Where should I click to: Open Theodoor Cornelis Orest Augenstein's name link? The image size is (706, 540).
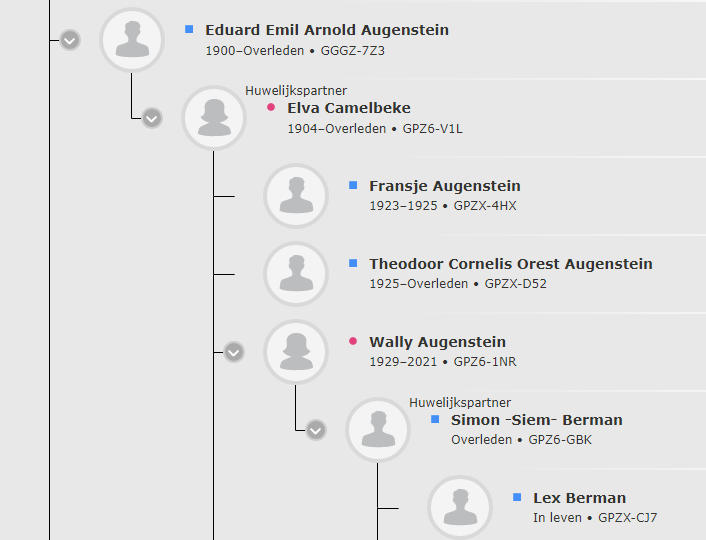click(x=511, y=264)
